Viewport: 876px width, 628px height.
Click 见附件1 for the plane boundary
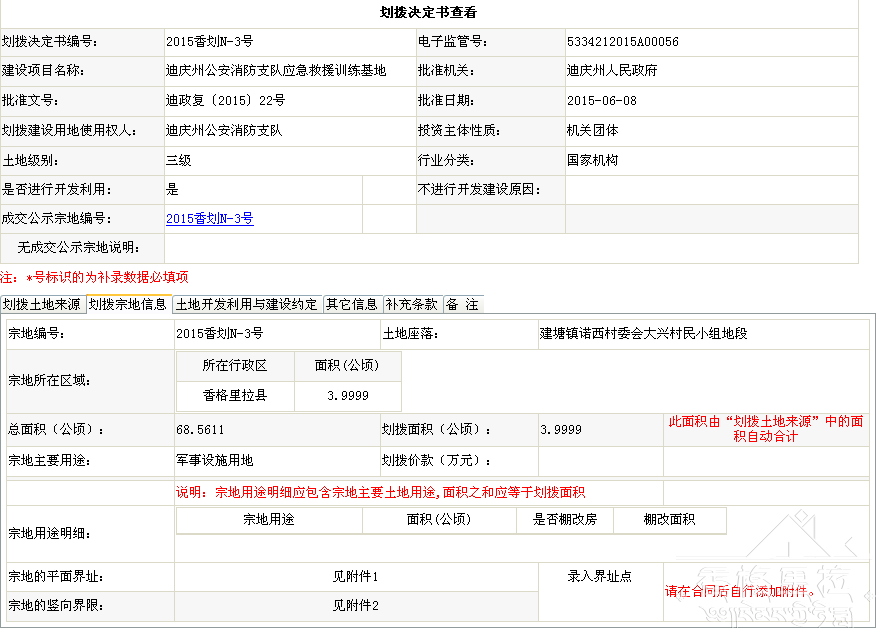coord(355,577)
